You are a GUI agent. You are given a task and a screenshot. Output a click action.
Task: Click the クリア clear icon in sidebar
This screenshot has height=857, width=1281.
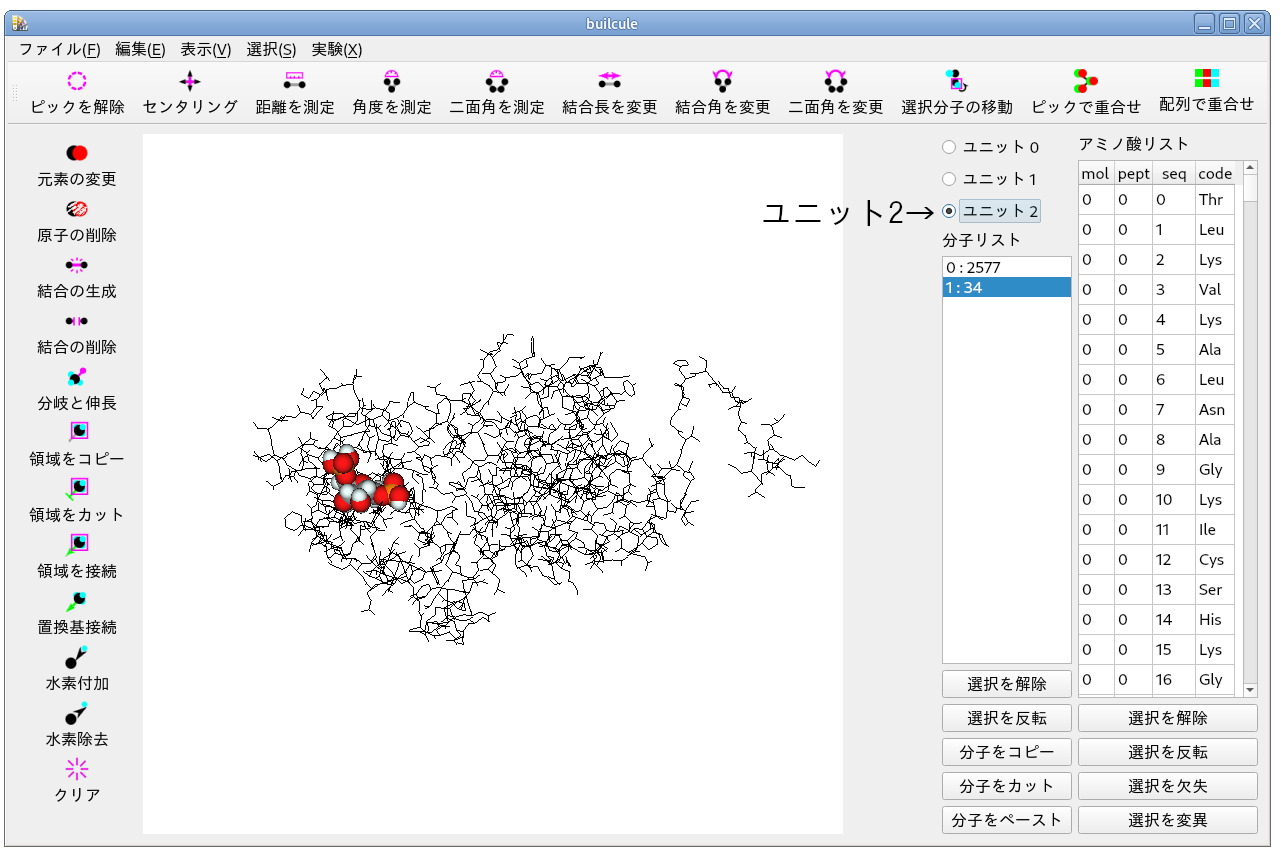[x=77, y=770]
